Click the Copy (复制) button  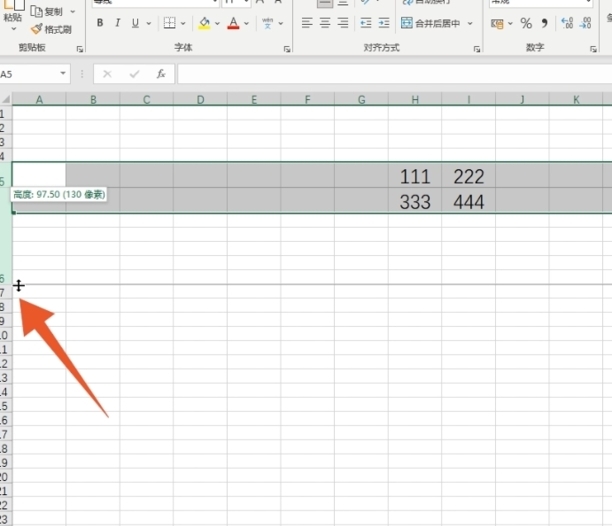pos(47,12)
